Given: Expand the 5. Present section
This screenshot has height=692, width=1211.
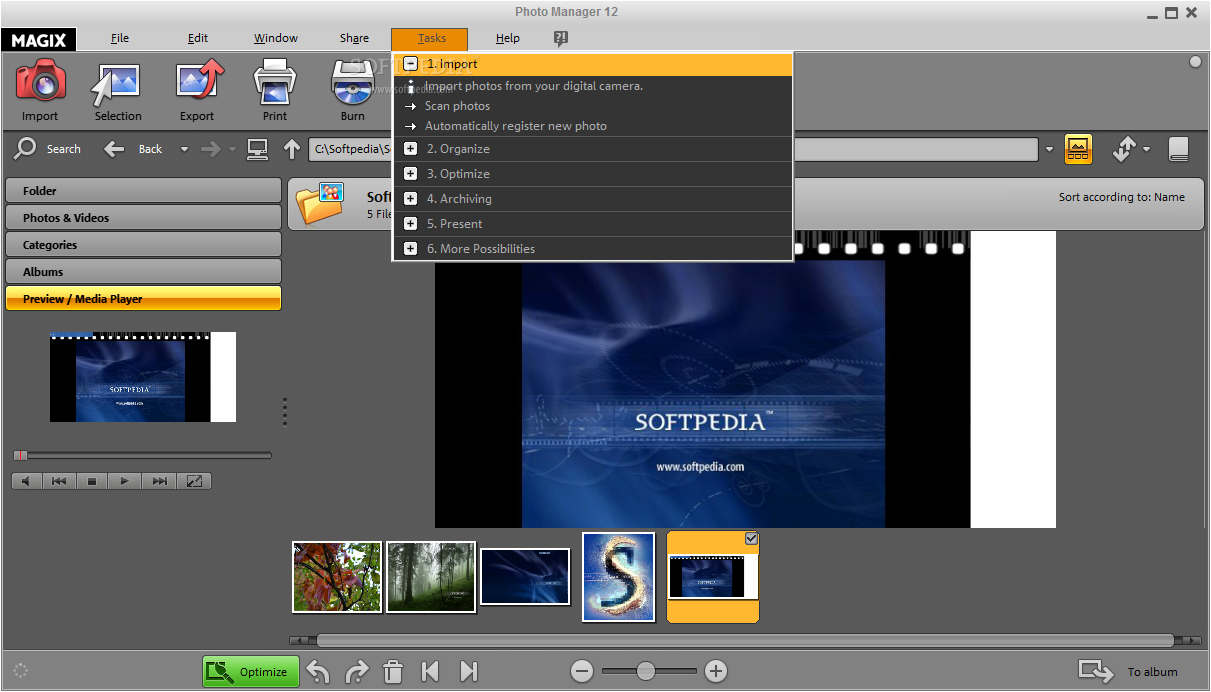Looking at the screenshot, I should [410, 224].
